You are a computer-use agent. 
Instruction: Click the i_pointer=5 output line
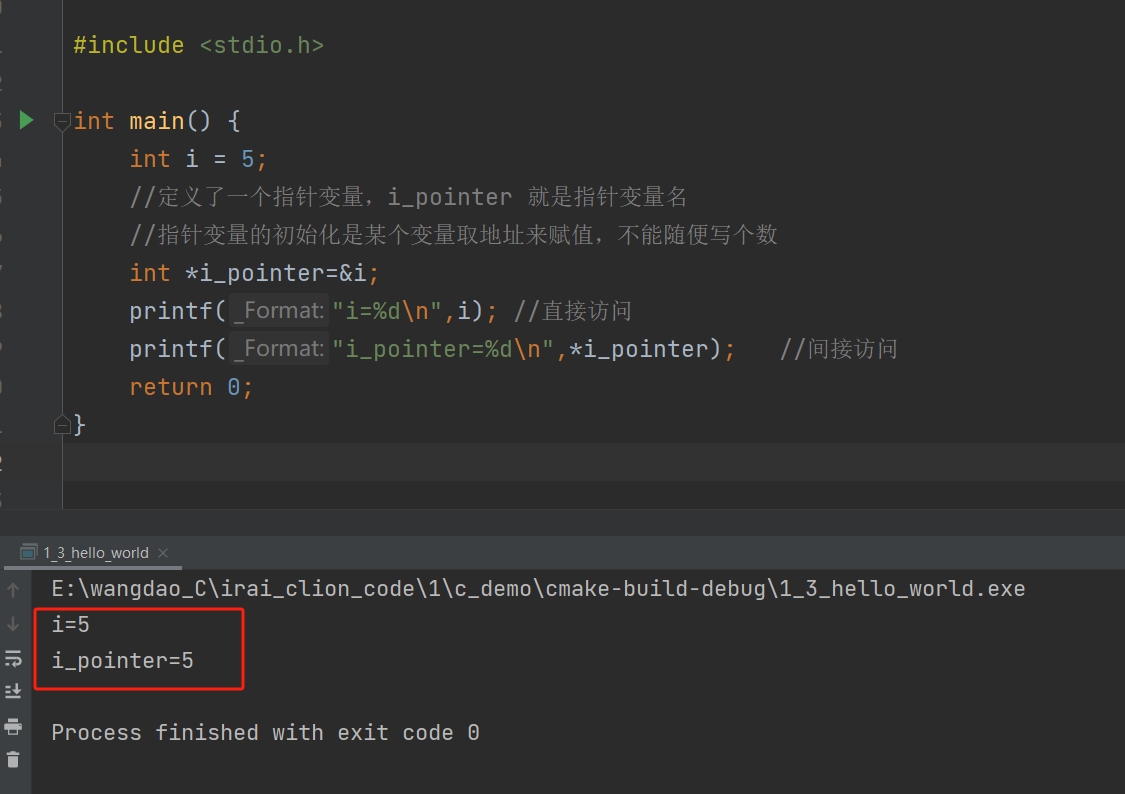point(123,660)
